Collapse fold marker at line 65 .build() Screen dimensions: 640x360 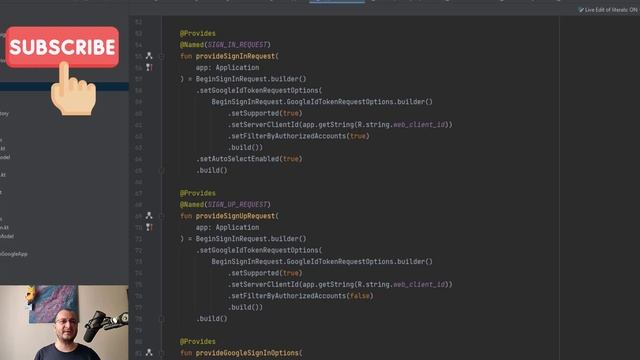pyautogui.click(x=162, y=170)
